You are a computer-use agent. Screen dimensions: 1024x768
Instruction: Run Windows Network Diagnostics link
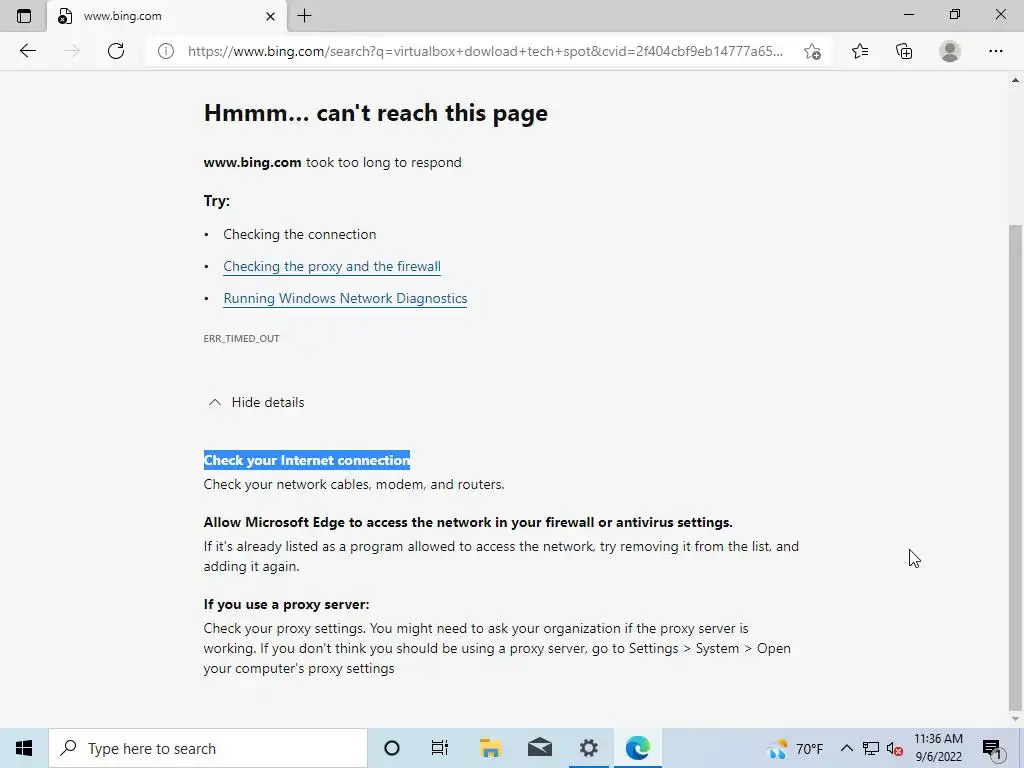[345, 298]
